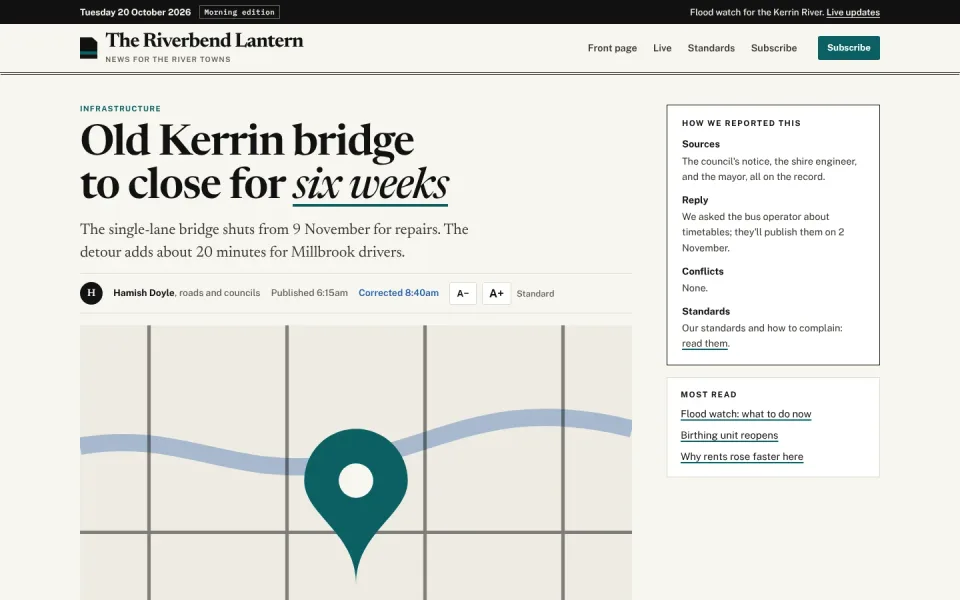
Task: Click the 'Published 6:15am' timestamp
Action: tap(309, 293)
